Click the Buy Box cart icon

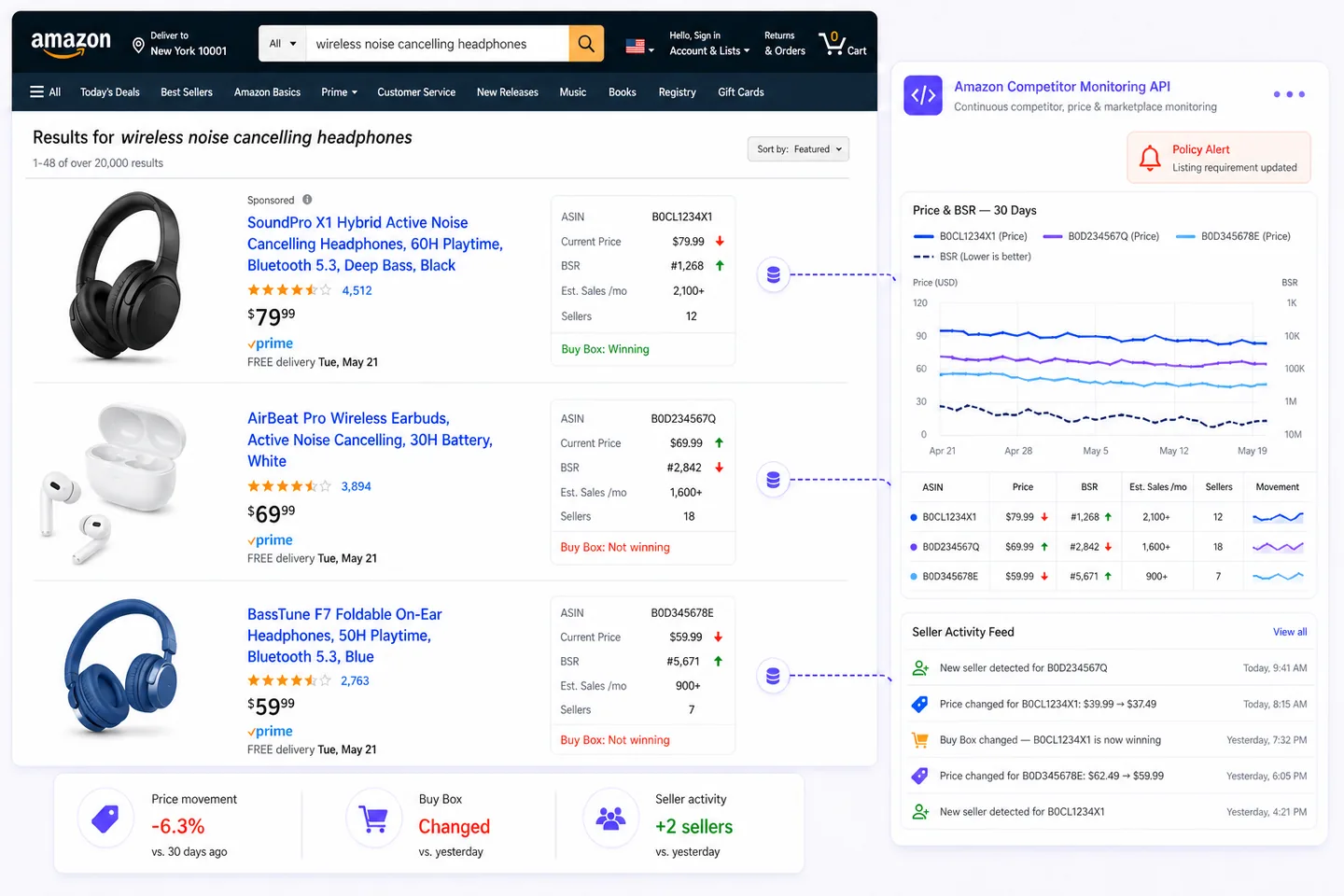(x=373, y=819)
